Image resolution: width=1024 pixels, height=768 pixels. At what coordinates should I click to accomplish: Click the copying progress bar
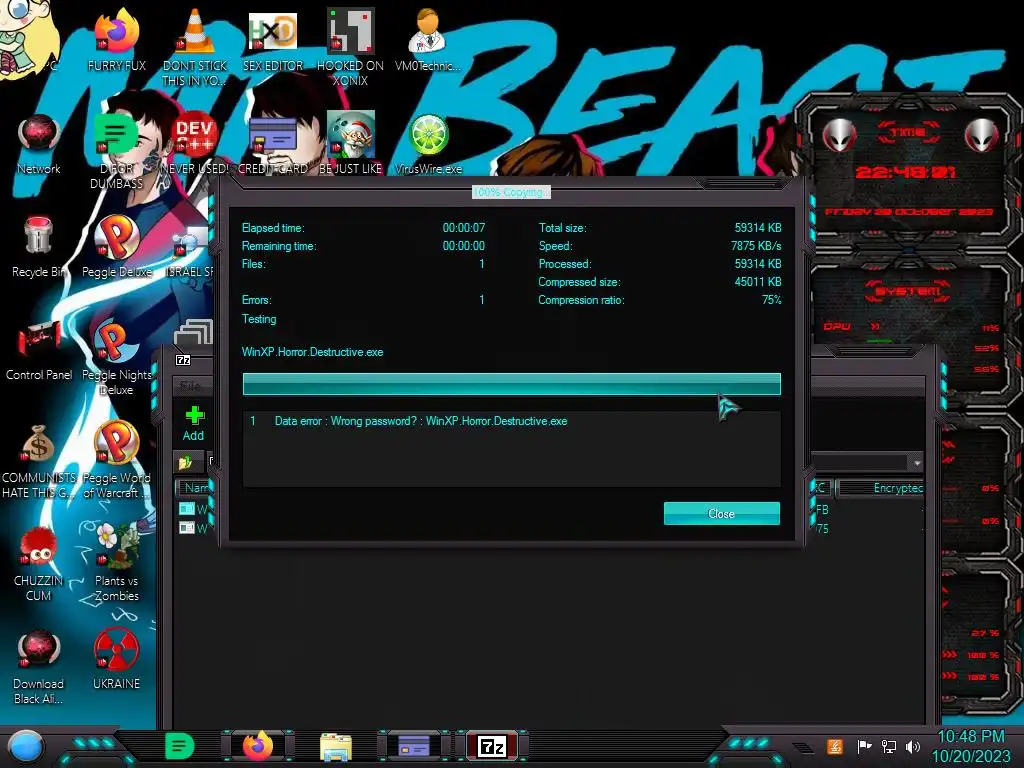[511, 384]
